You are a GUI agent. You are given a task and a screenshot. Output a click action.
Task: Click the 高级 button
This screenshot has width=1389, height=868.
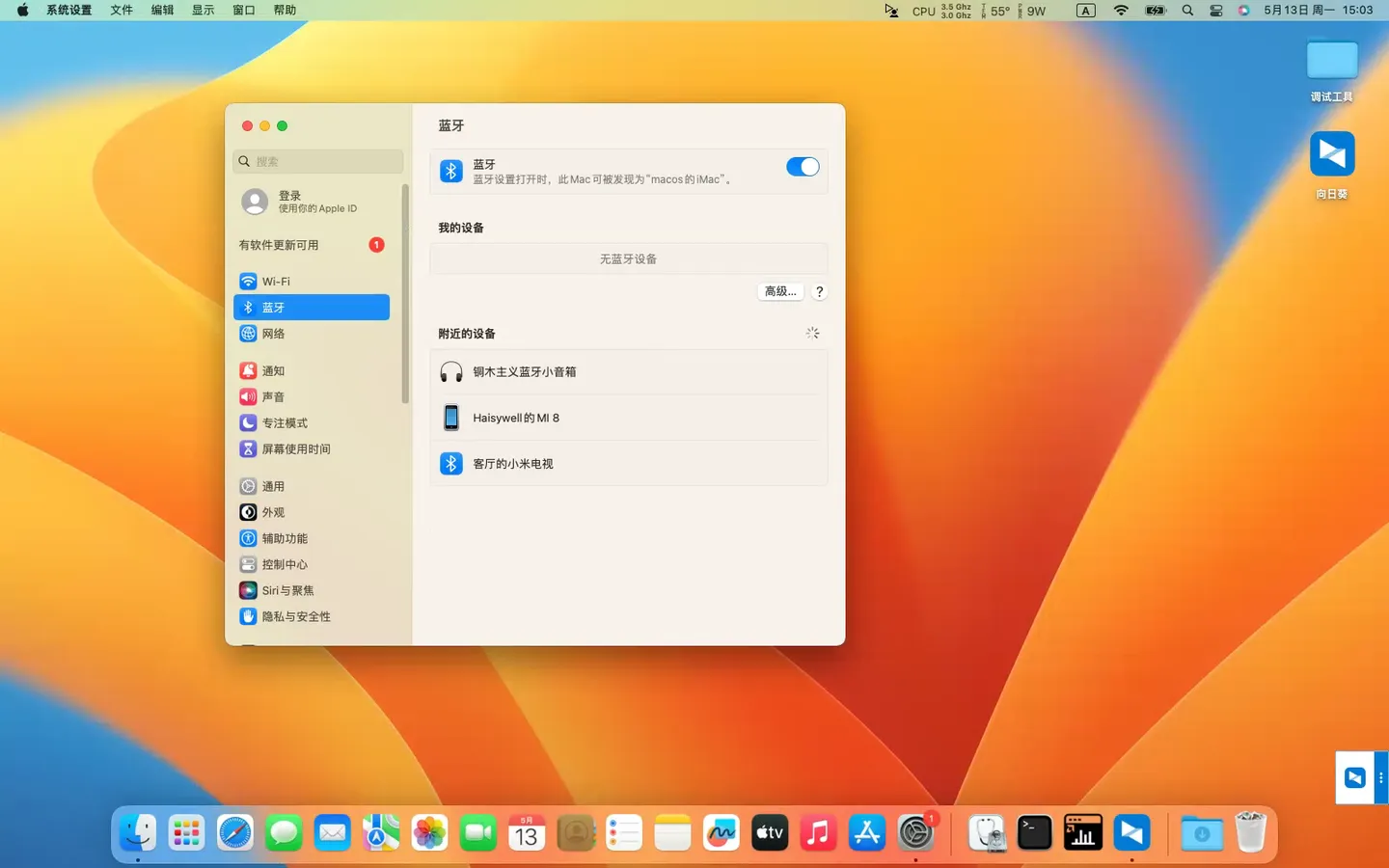pyautogui.click(x=779, y=290)
